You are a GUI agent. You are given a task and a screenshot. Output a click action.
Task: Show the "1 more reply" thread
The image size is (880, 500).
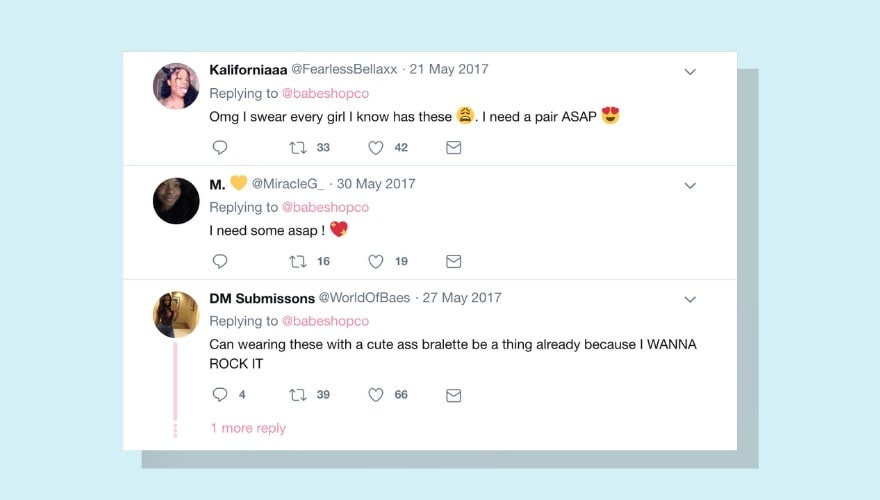point(247,428)
